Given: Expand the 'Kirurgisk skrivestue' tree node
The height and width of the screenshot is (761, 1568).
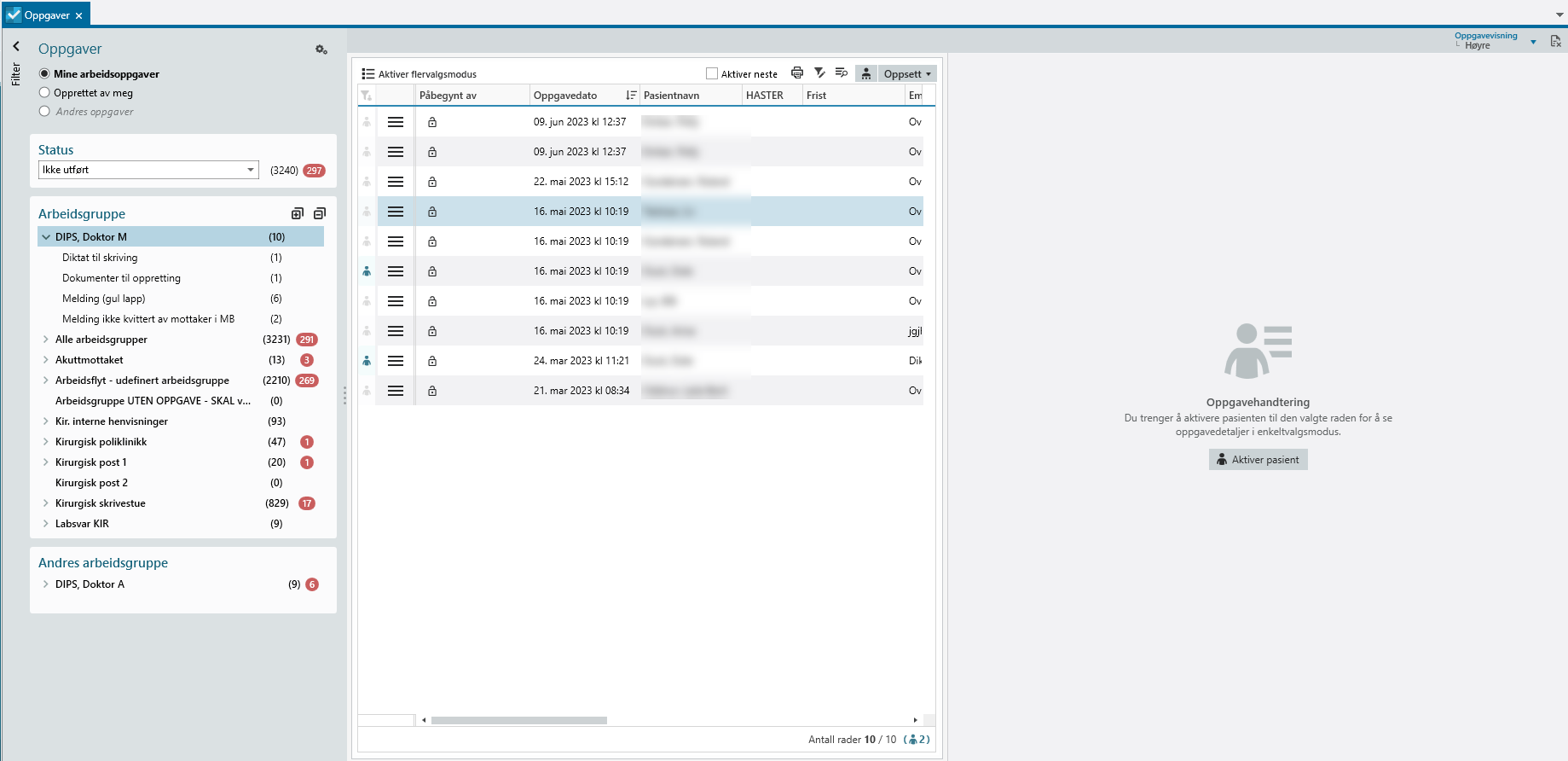Looking at the screenshot, I should point(45,503).
